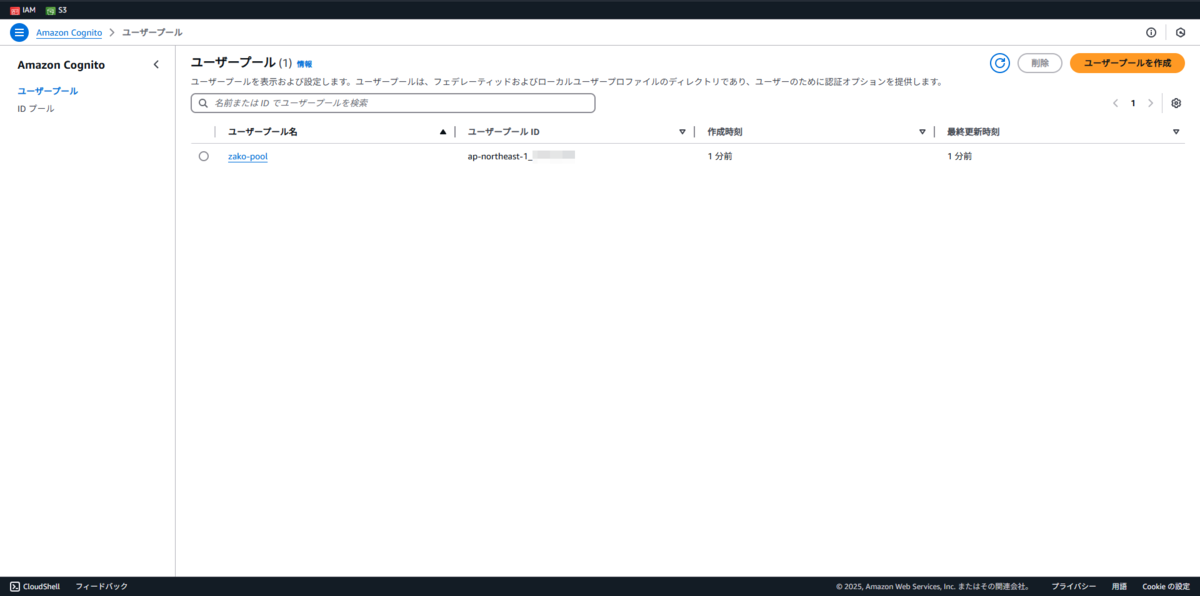The width and height of the screenshot is (1200, 596).
Task: Open the hamburger navigation menu
Action: [18, 31]
